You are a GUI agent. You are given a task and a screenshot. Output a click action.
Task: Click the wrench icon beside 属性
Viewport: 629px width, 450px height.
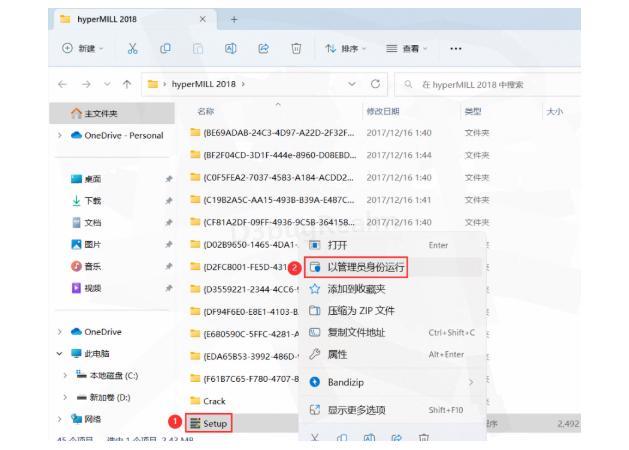click(x=315, y=355)
